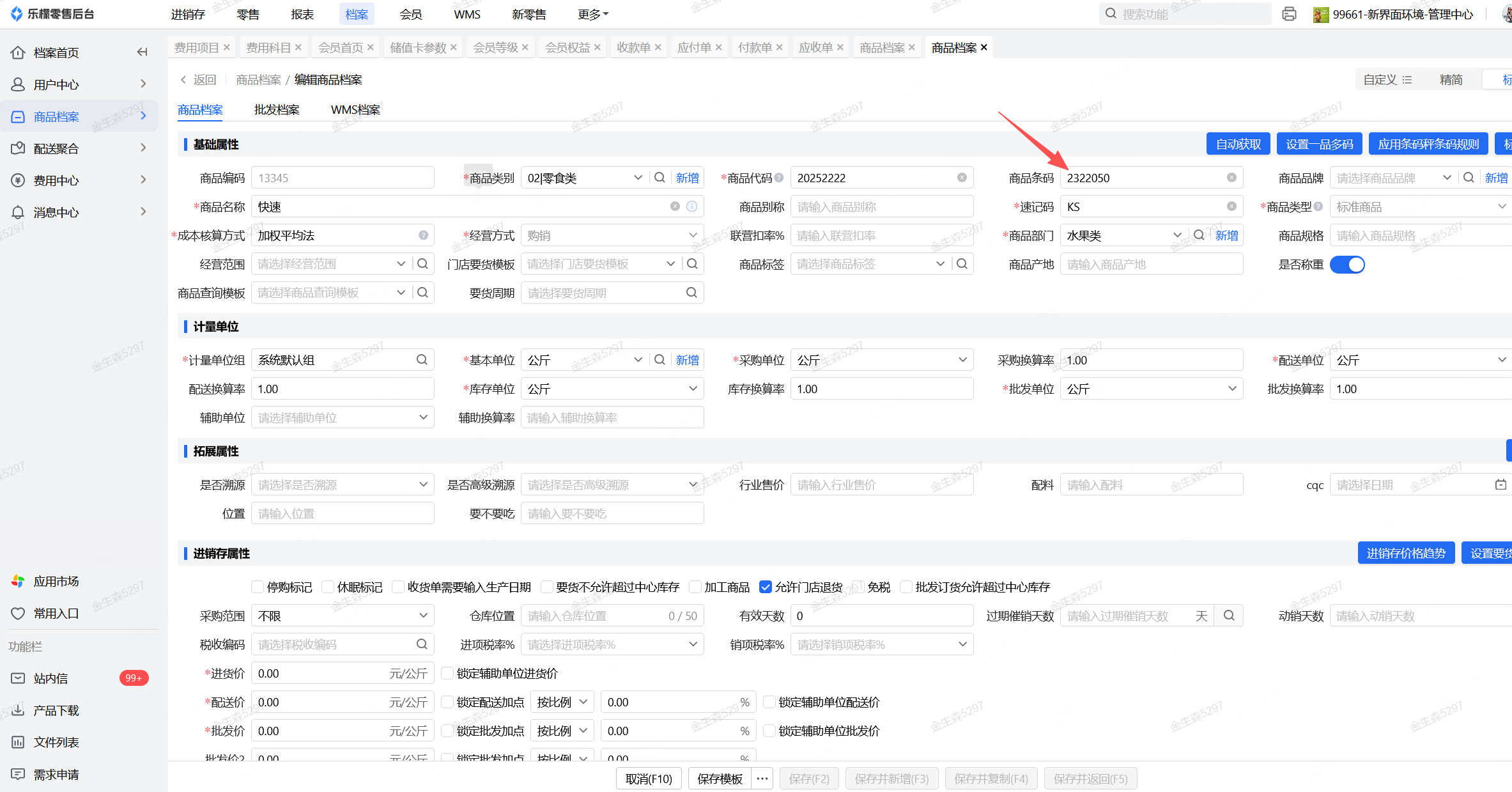Uncheck 允许门店退货 checkbox
Screen dimensions: 1512x792
point(765,587)
